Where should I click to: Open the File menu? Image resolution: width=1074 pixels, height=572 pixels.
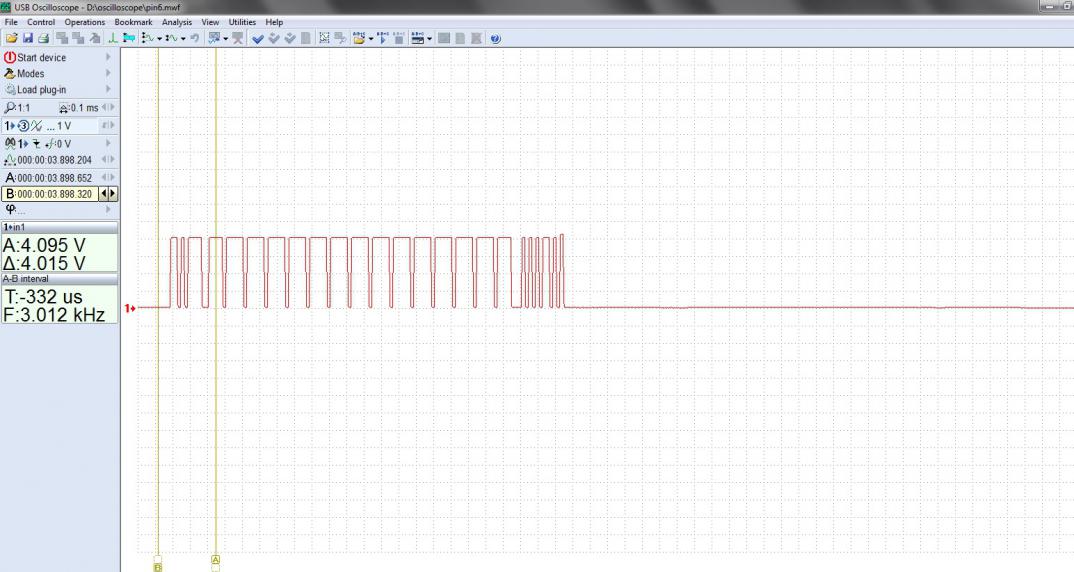[x=11, y=22]
